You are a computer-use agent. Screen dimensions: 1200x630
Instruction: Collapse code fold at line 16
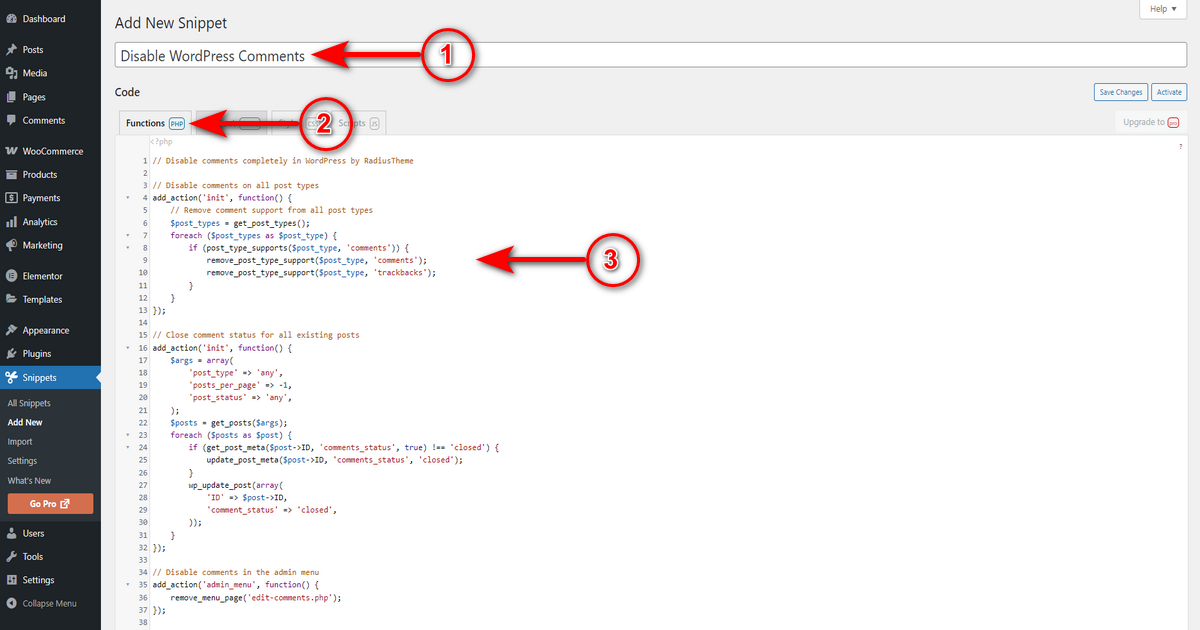(128, 348)
